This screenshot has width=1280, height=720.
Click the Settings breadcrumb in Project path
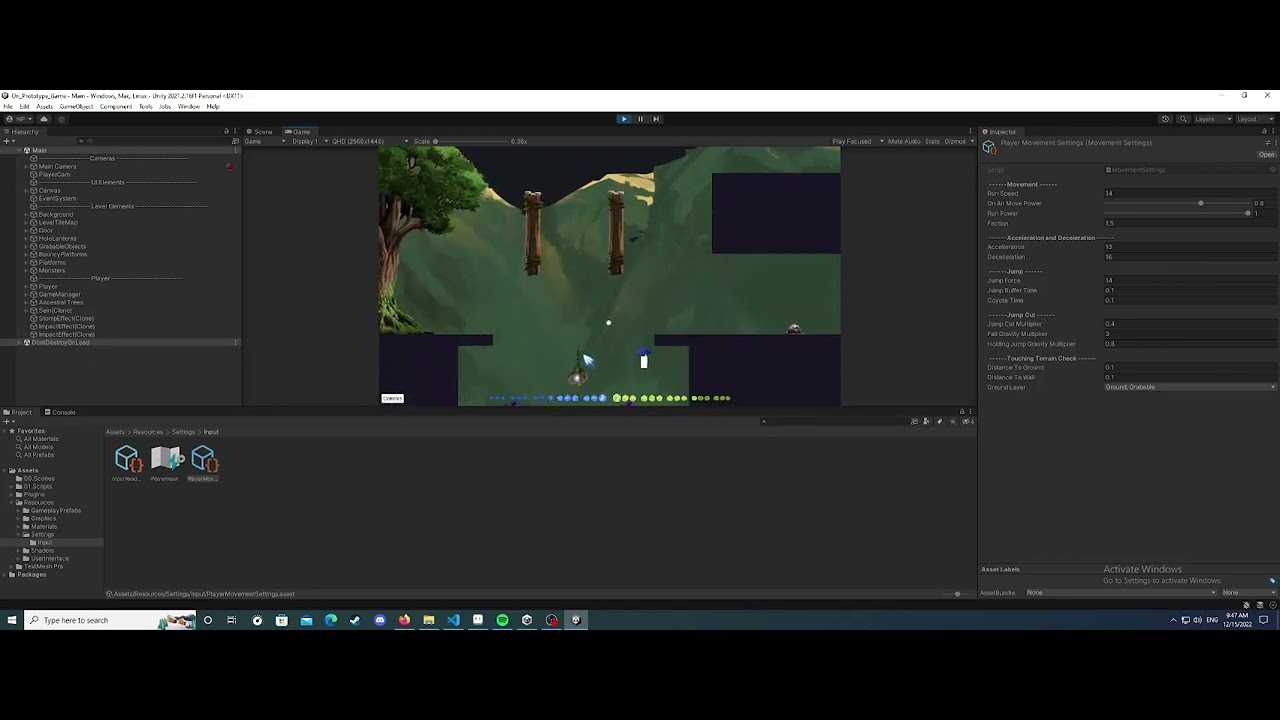[x=183, y=432]
